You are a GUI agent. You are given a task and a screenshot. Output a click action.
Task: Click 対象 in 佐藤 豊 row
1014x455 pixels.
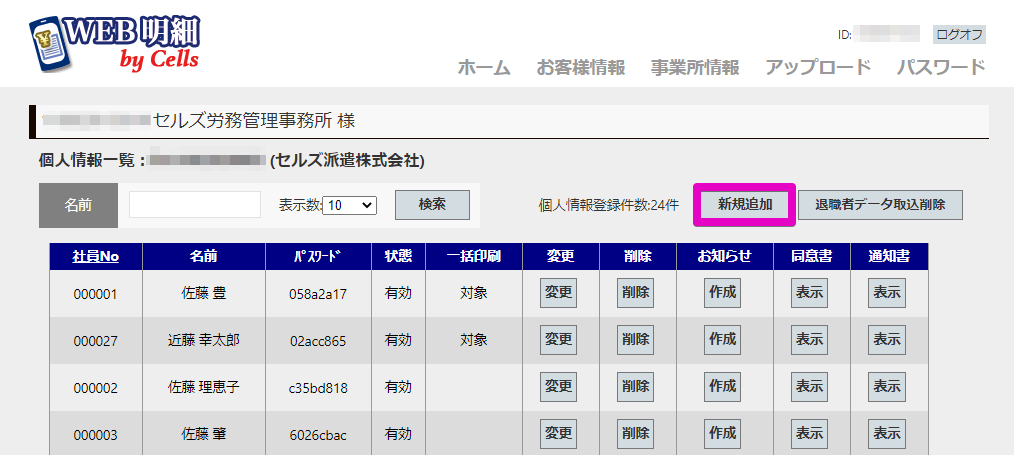tap(474, 293)
